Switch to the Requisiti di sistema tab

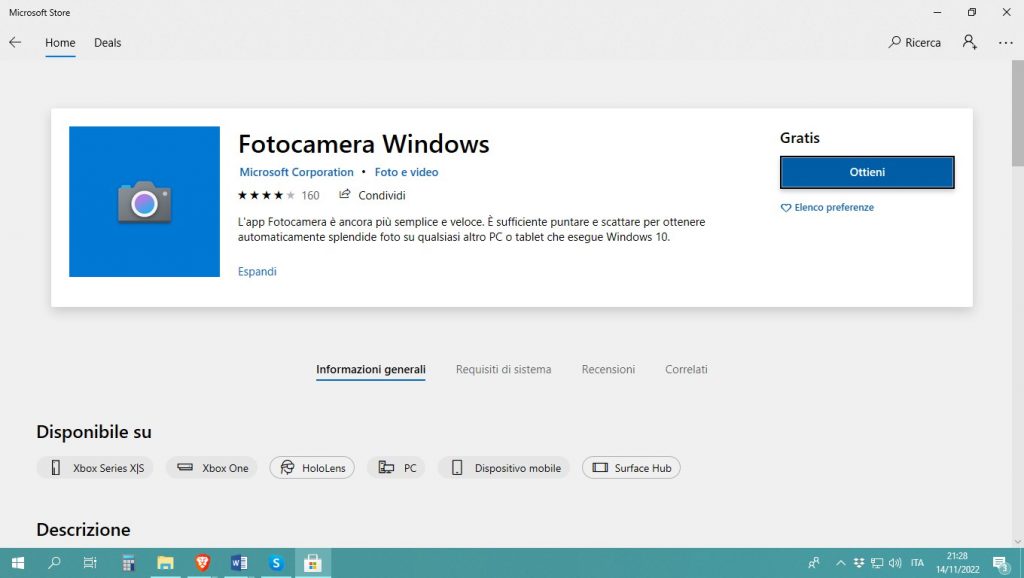pyautogui.click(x=502, y=369)
